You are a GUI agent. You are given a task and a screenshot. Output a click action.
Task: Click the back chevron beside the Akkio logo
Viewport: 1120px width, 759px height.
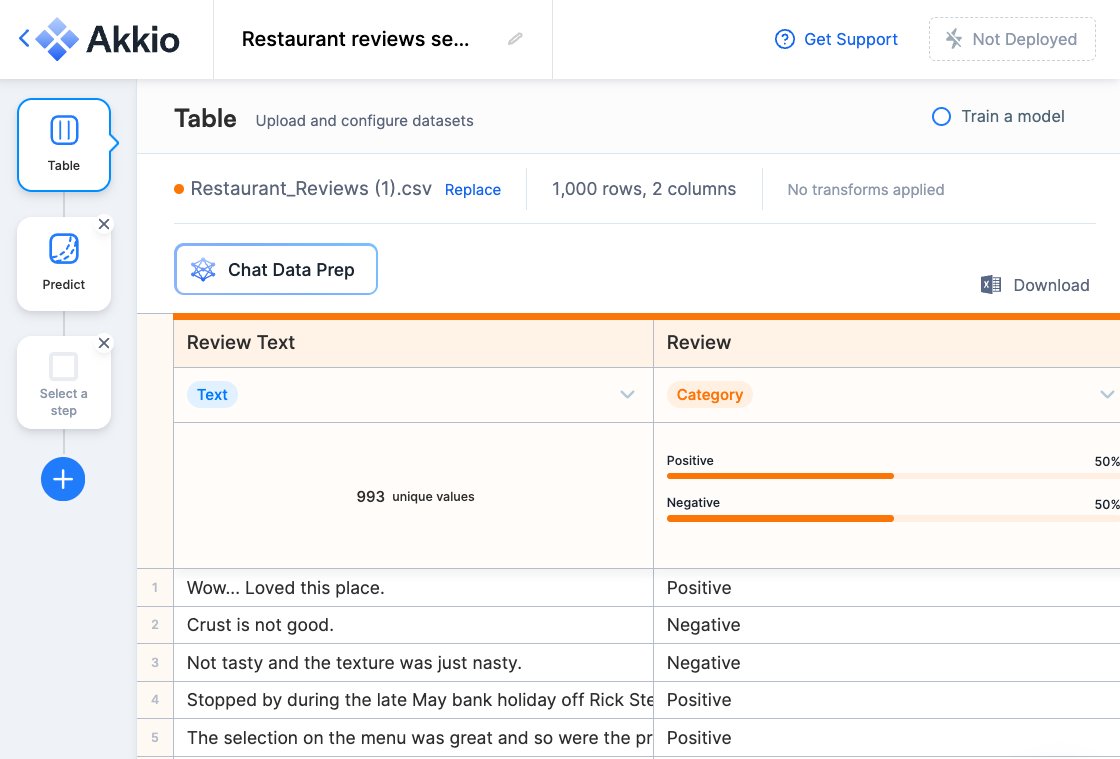point(22,39)
